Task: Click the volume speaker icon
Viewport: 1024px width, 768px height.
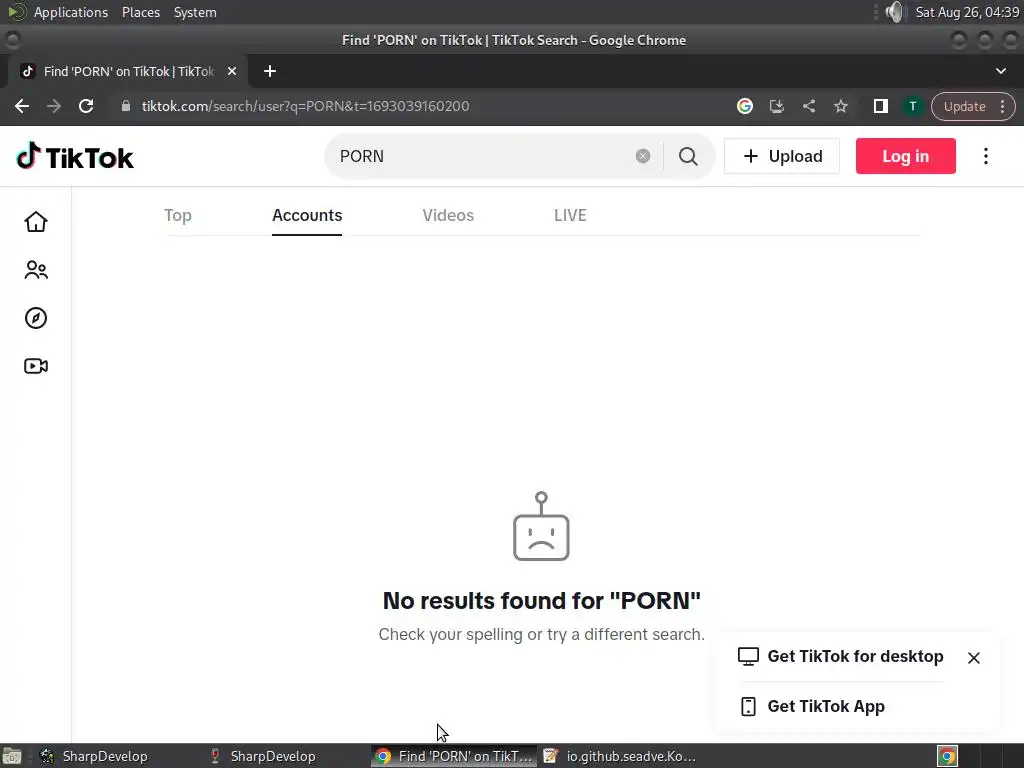Action: pos(895,12)
